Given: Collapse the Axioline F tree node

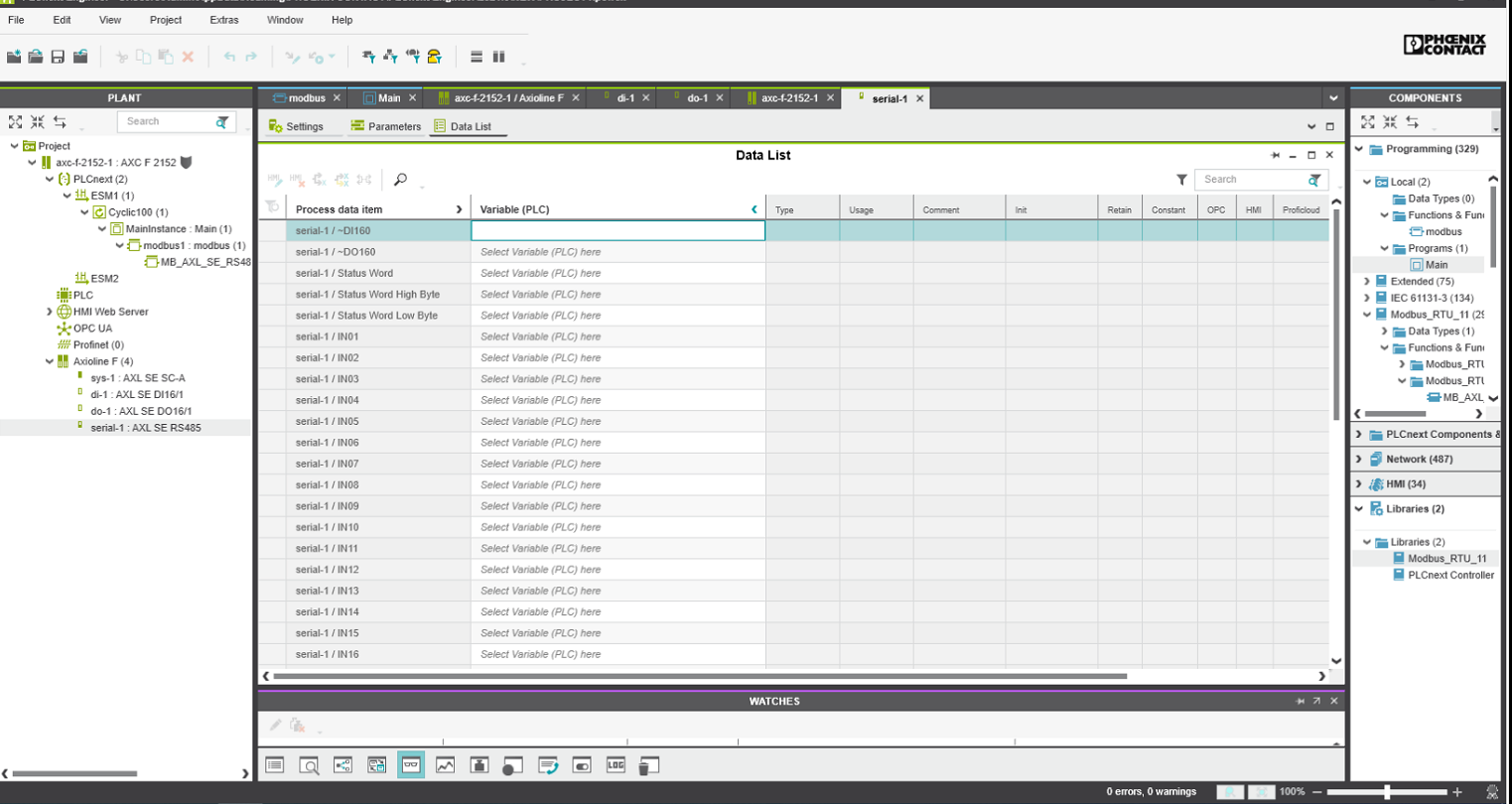Looking at the screenshot, I should [x=50, y=361].
